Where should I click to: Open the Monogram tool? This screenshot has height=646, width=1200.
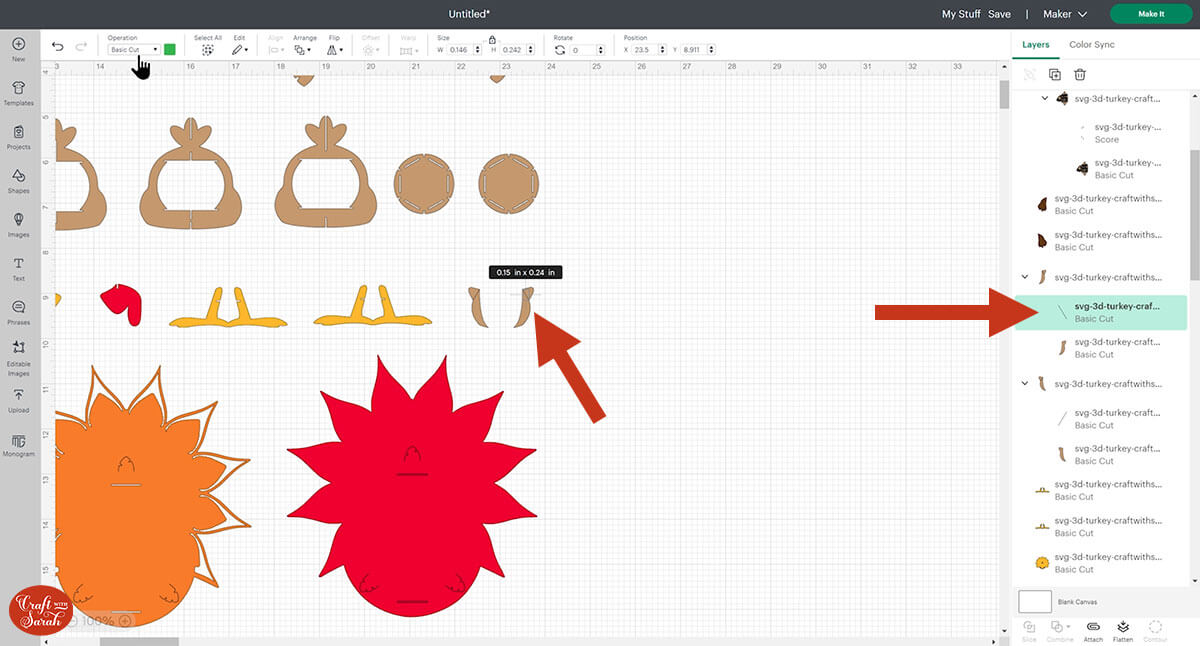click(18, 445)
